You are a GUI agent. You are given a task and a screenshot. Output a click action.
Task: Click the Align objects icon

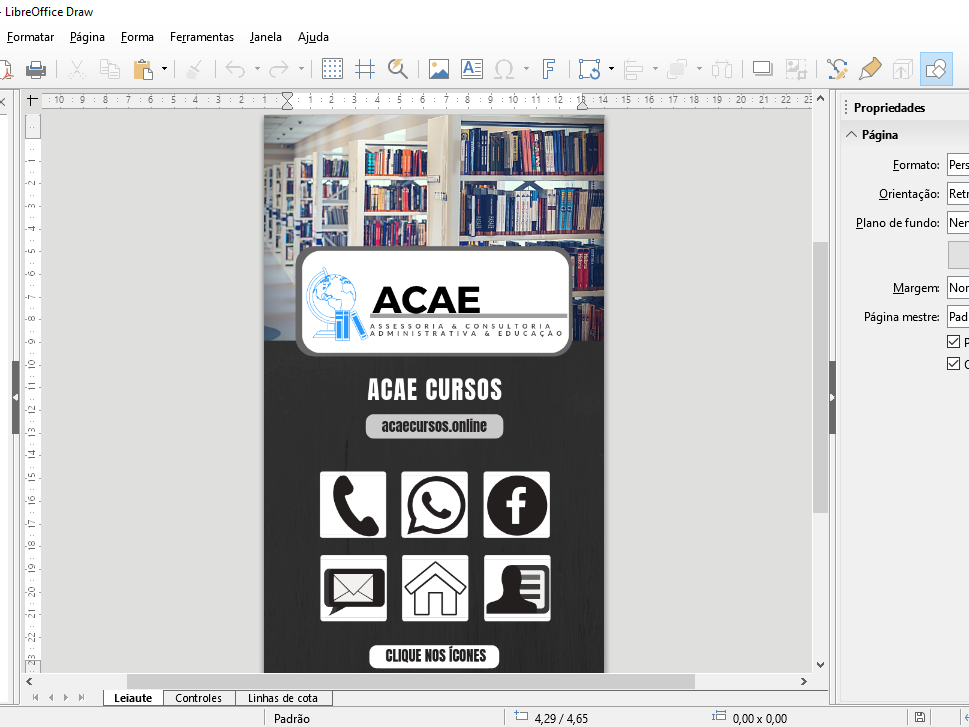[x=633, y=69]
